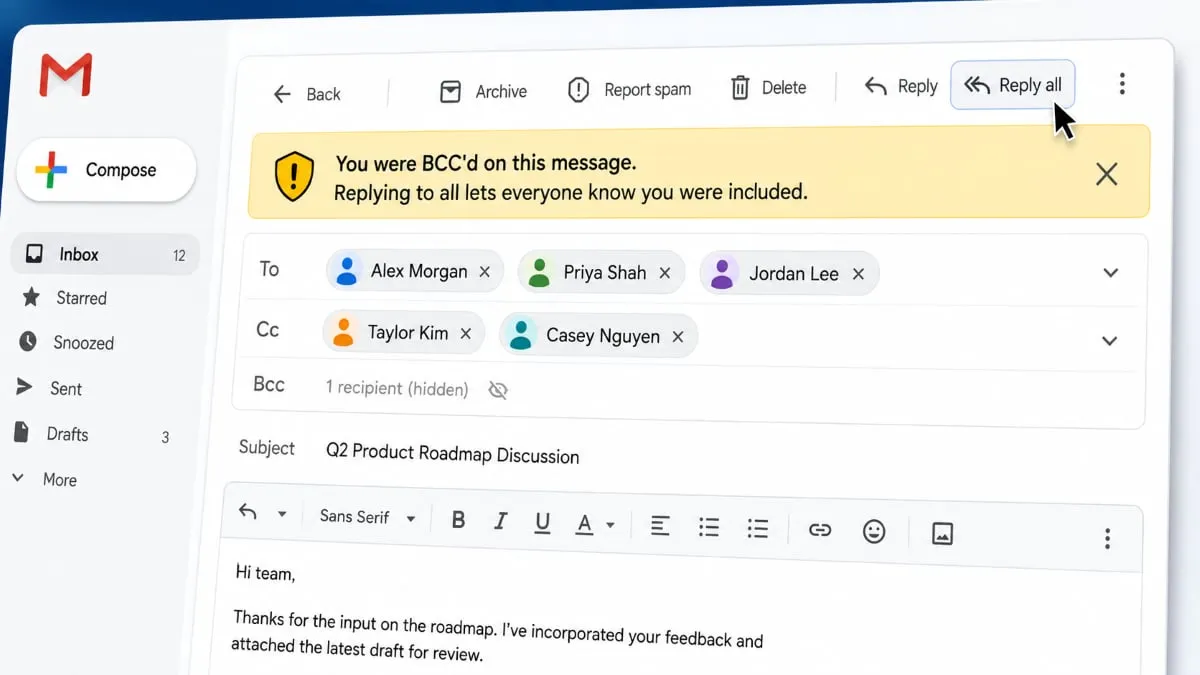The height and width of the screenshot is (675, 1200).
Task: Open the align options
Action: [x=660, y=525]
